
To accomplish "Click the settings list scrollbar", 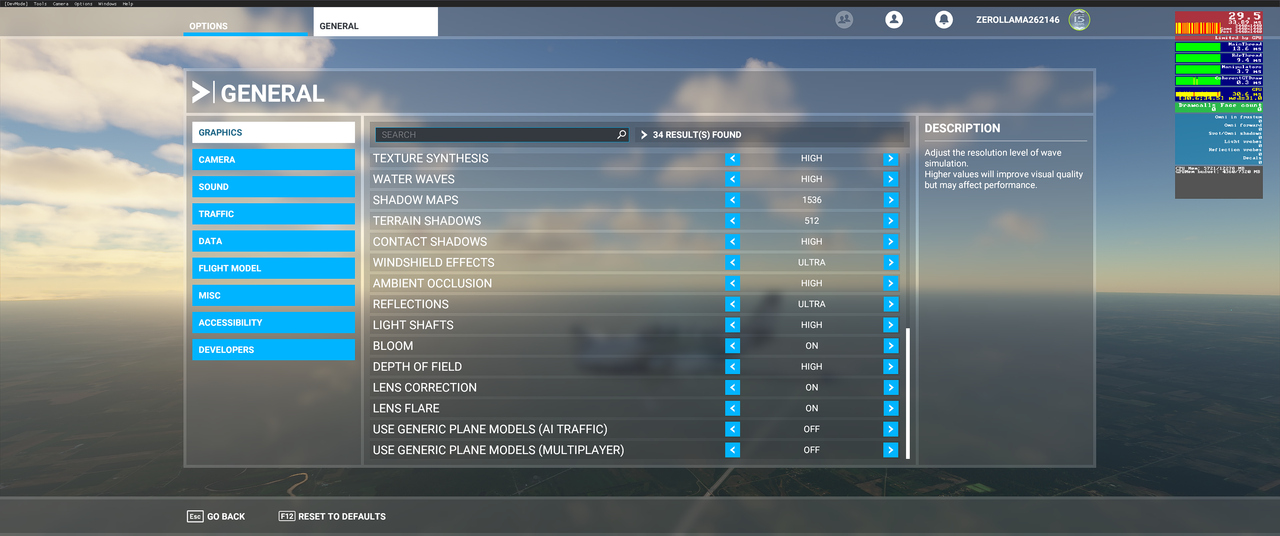I will click(x=908, y=393).
